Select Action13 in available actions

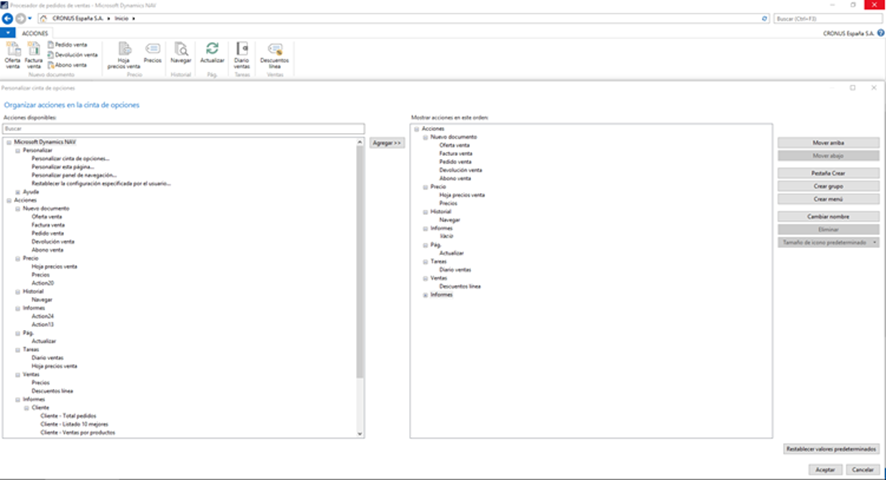[43, 325]
